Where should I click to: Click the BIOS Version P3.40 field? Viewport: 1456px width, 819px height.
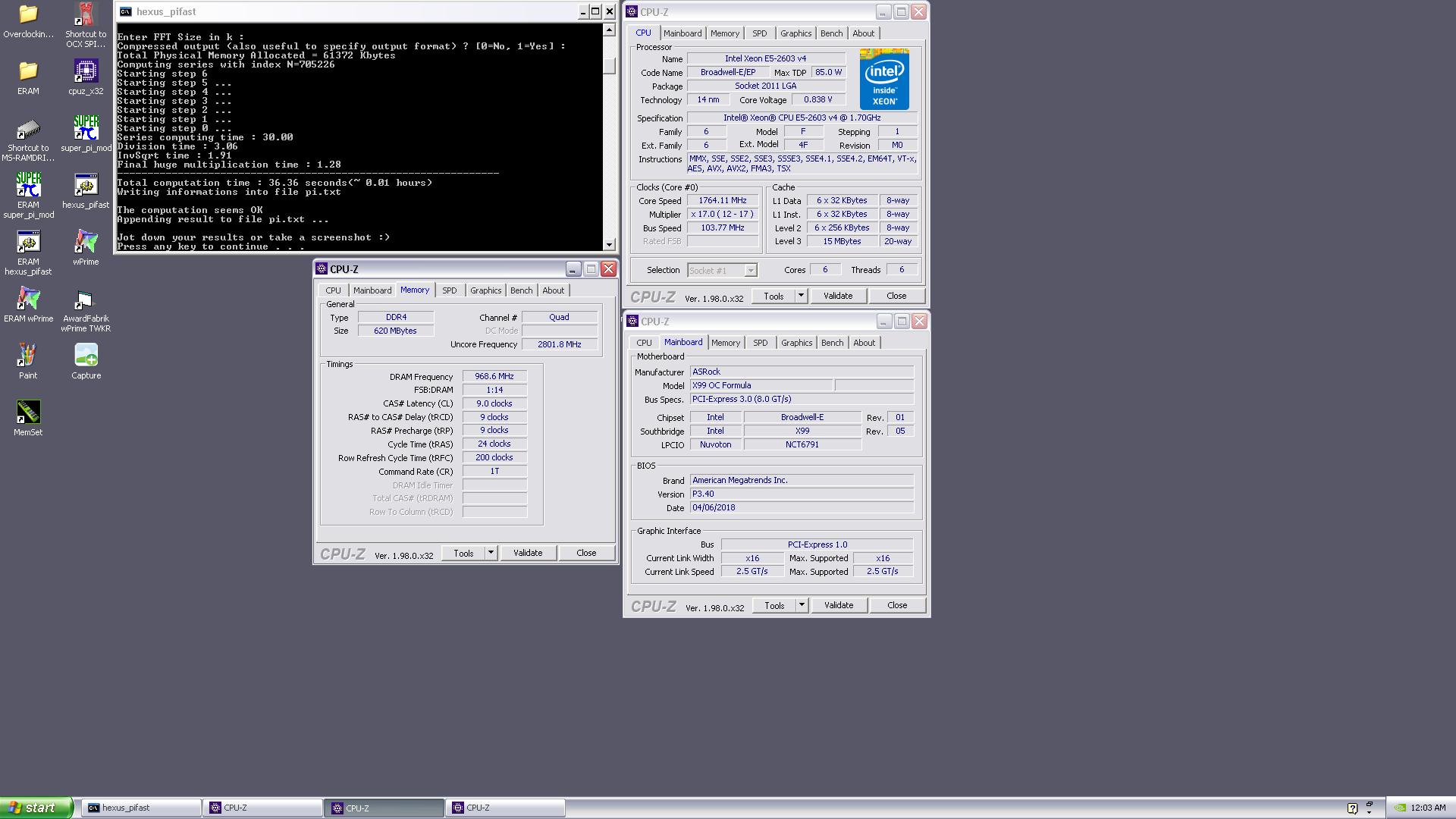(802, 494)
